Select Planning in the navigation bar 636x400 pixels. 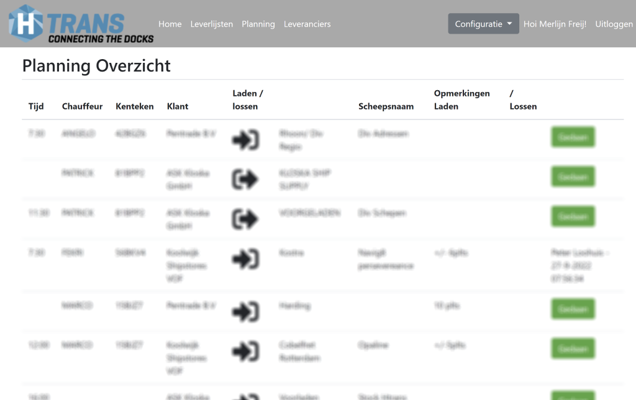(258, 24)
